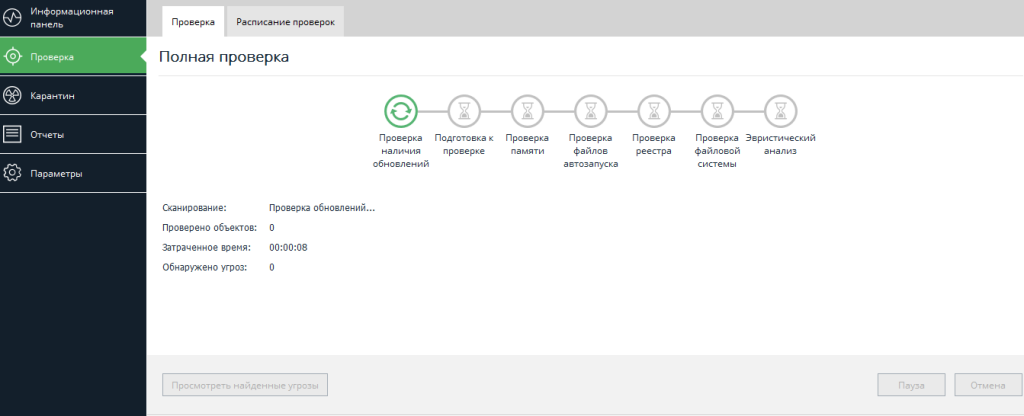This screenshot has height=416, width=1024.
Task: Click the Параметры gear icon
Action: point(13,173)
